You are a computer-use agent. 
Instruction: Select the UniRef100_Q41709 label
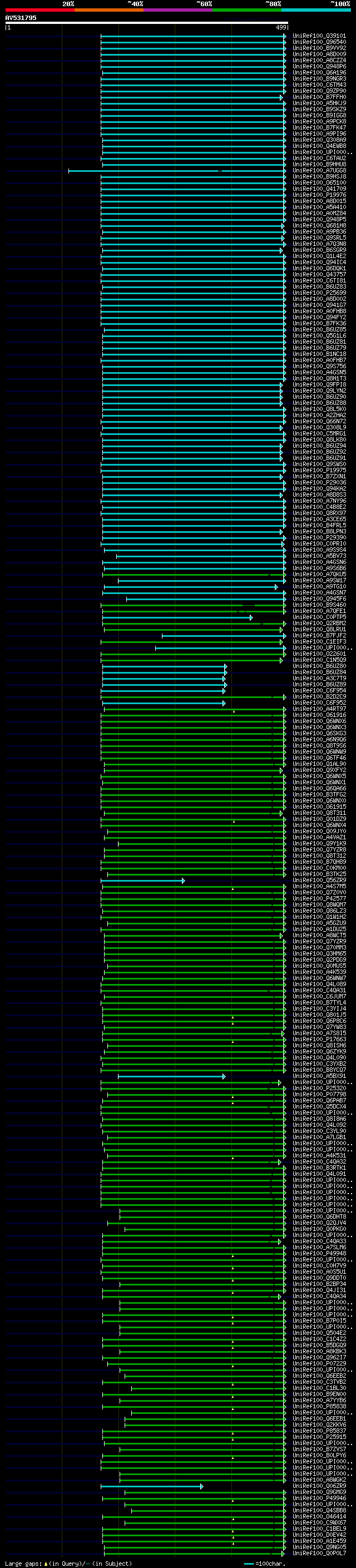pyautogui.click(x=319, y=189)
